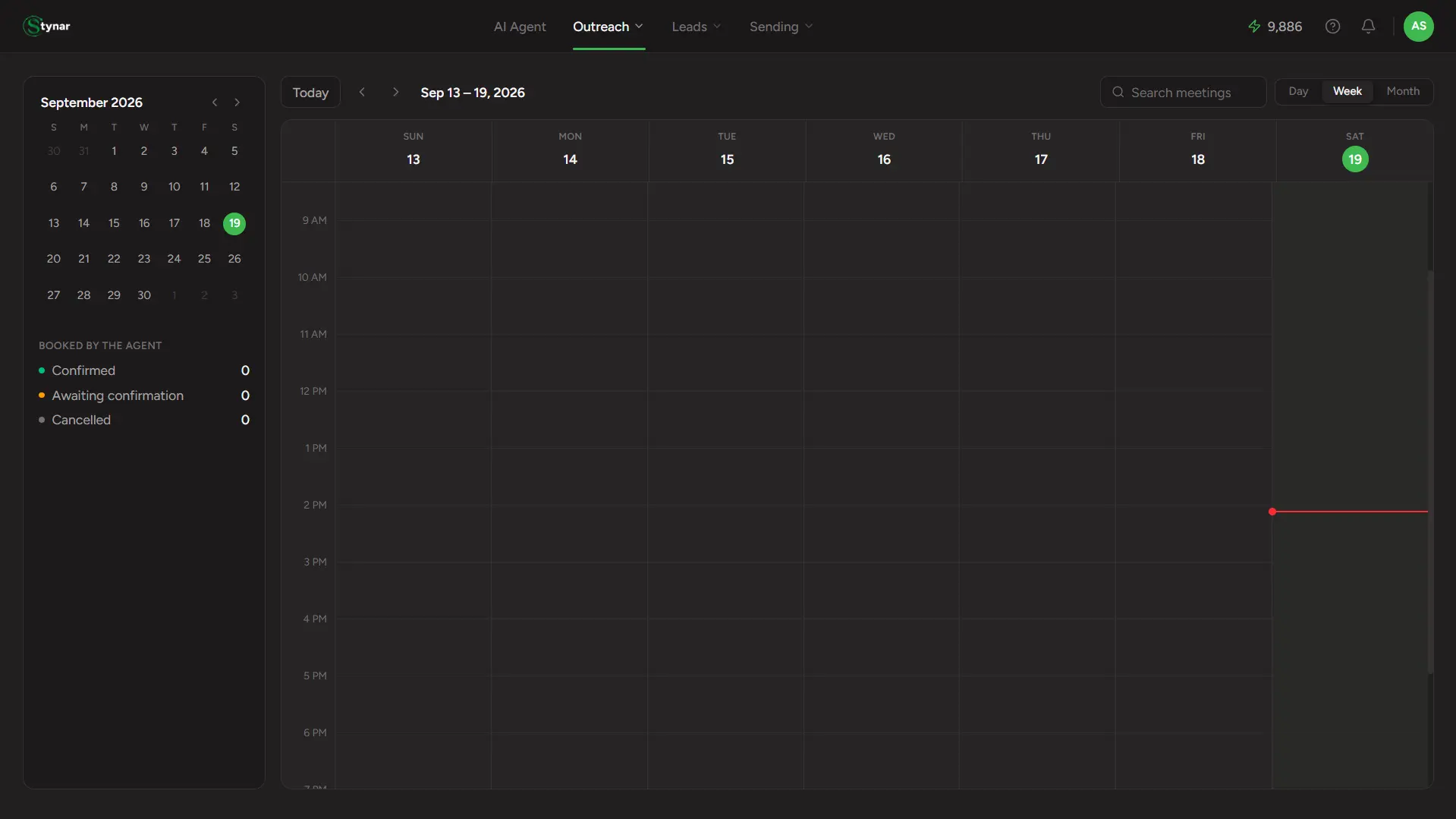Click the 9,886 credits balance
1456x819 pixels.
(x=1285, y=27)
